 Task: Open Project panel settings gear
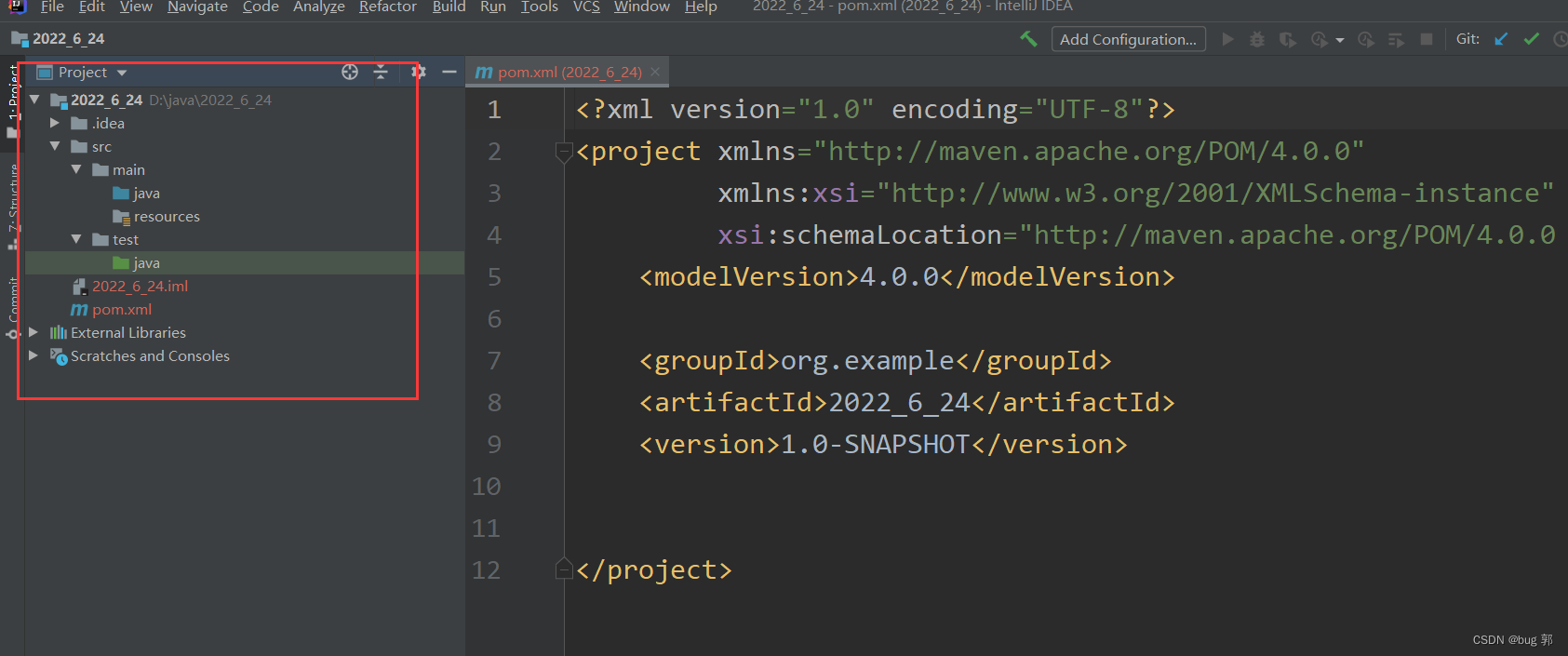[x=419, y=72]
